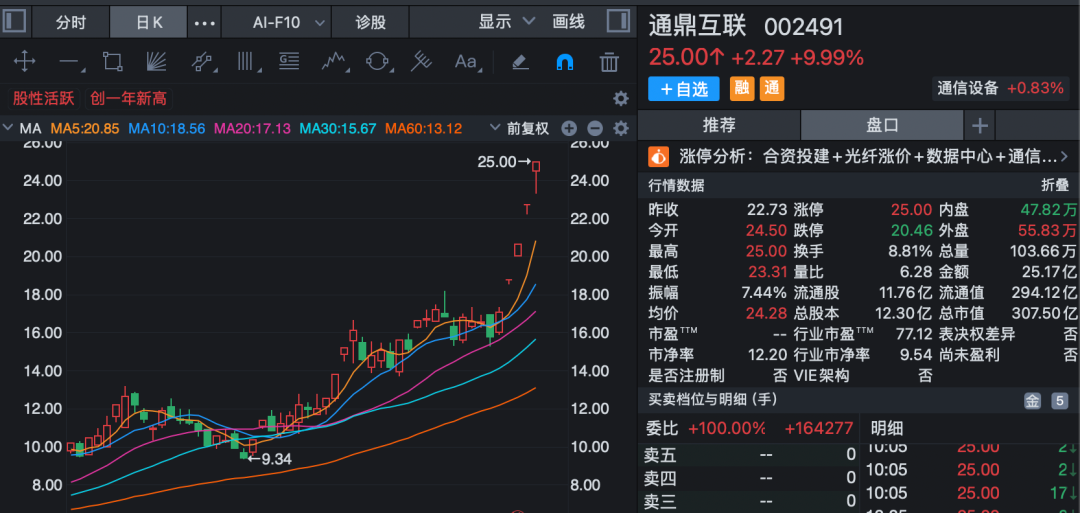
Task: Click stock code 002491
Action: point(804,27)
